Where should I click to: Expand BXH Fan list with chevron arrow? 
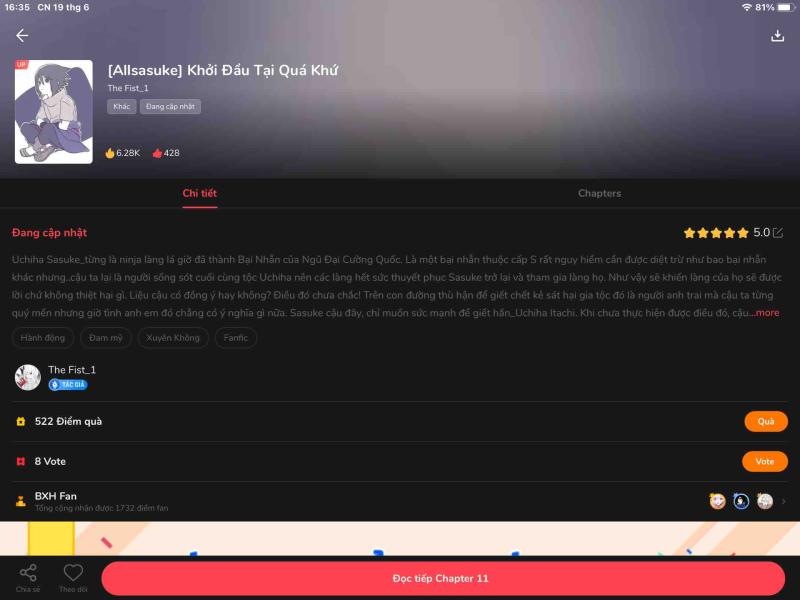784,502
